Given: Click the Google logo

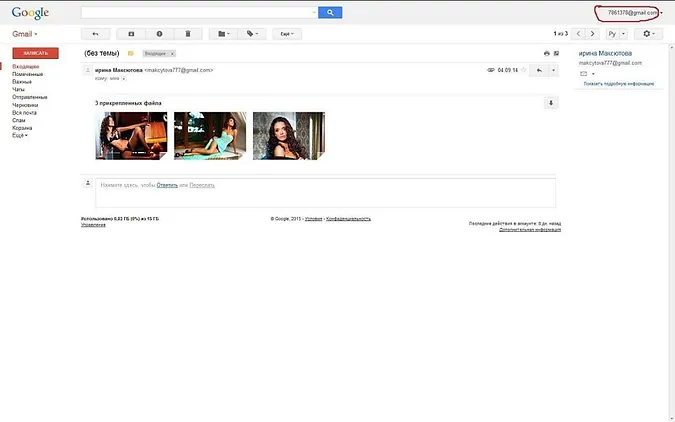Looking at the screenshot, I should click(30, 13).
